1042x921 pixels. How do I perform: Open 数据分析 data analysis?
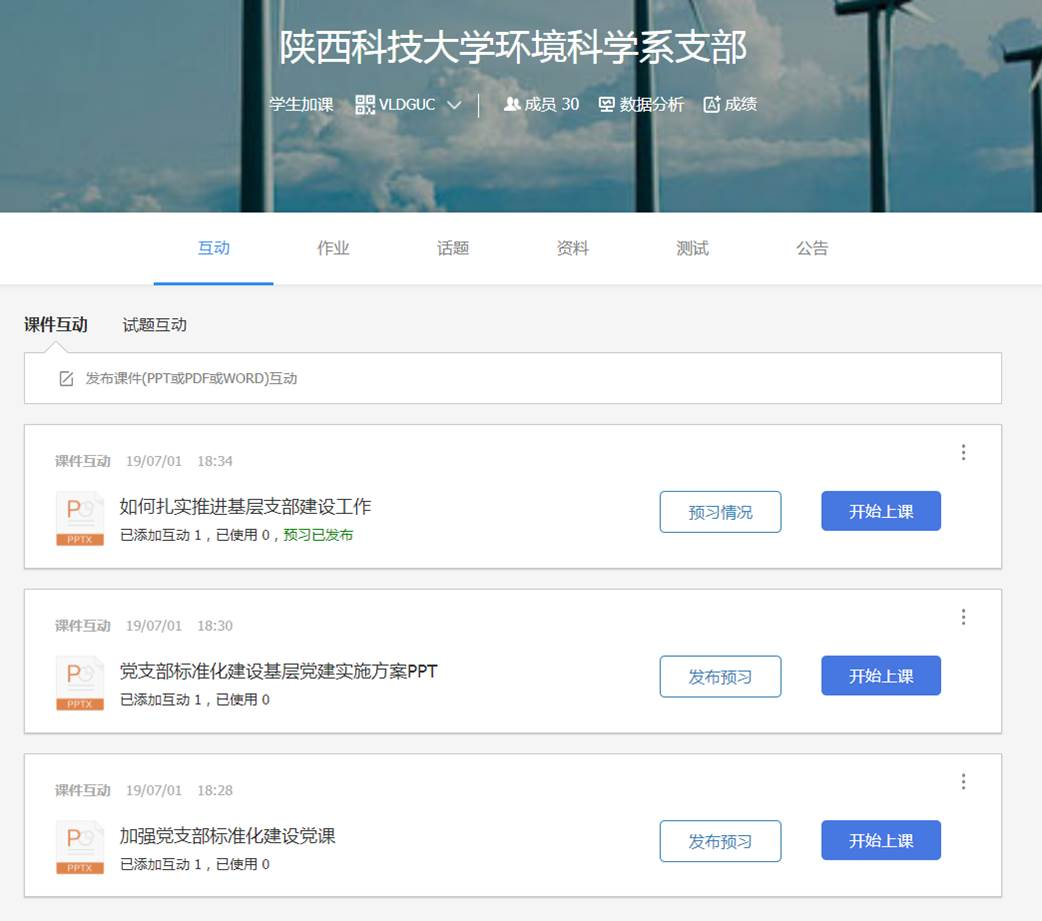641,104
